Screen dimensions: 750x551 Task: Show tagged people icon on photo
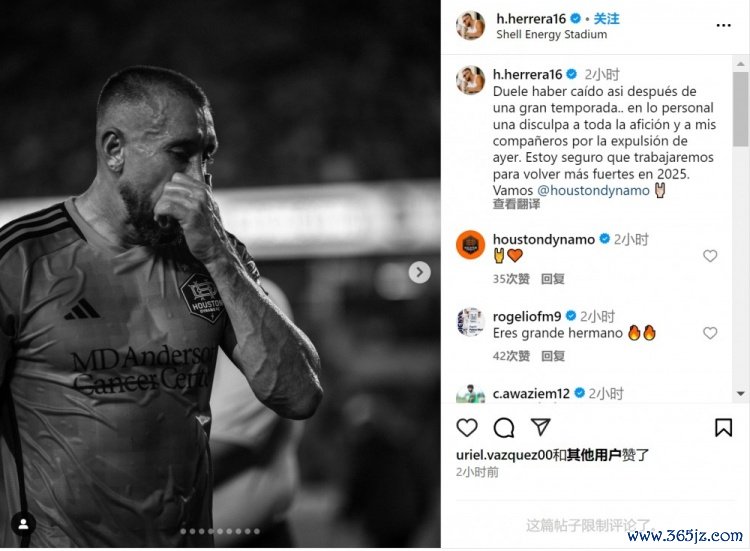tap(23, 524)
